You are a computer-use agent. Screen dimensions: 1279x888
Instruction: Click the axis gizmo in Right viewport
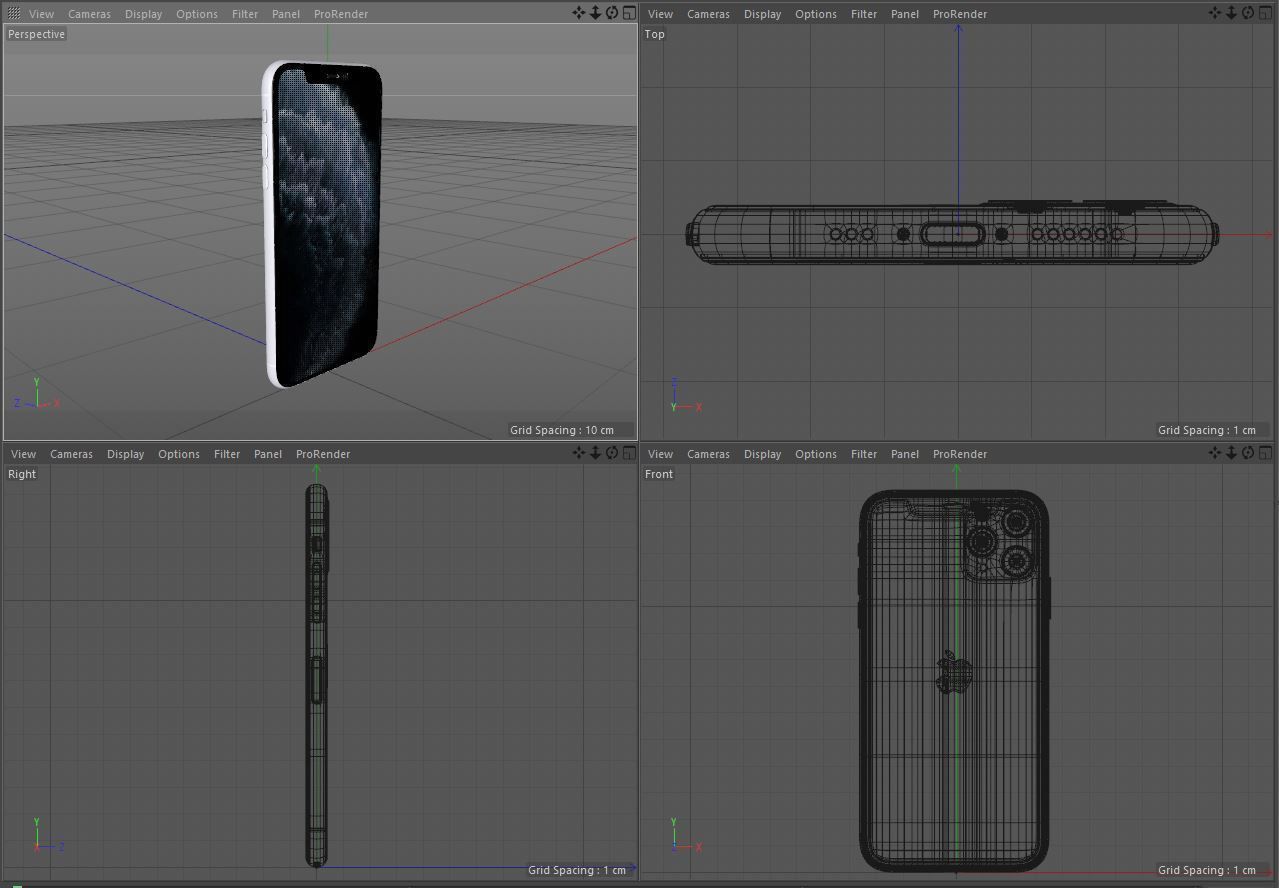[48, 836]
